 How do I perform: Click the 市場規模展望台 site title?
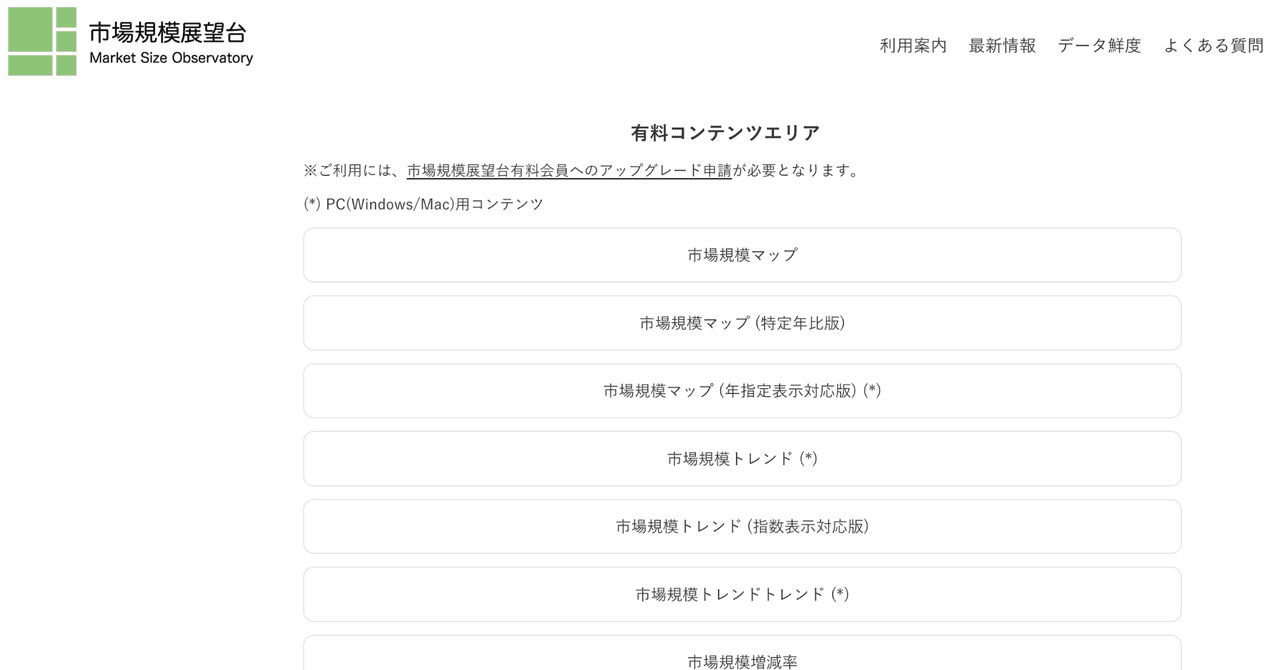coord(166,33)
